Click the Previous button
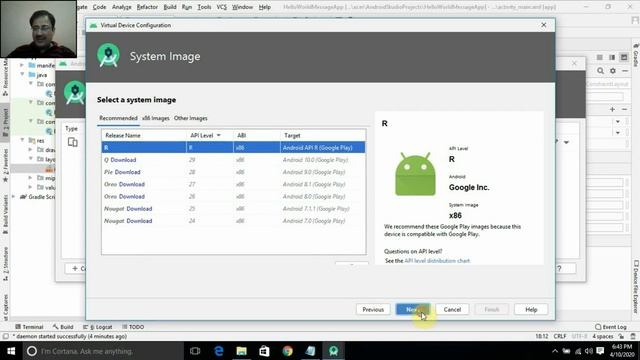Viewport: 640px width, 360px height. point(373,309)
